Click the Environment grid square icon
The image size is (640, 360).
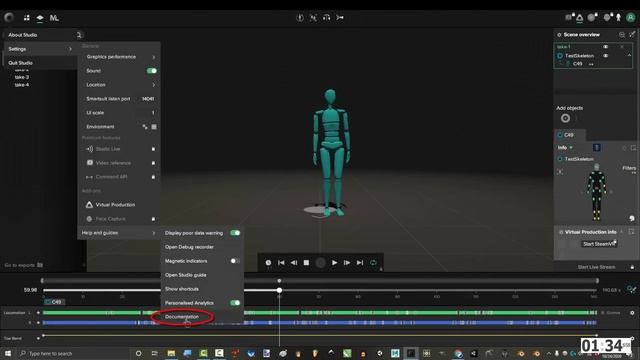[x=154, y=127]
